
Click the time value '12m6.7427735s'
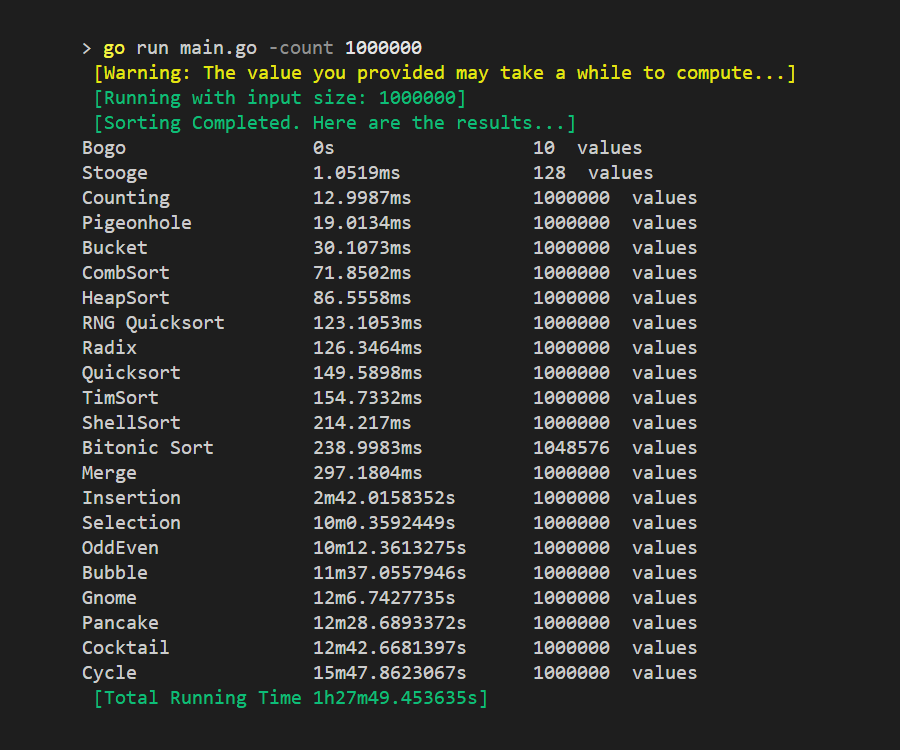(384, 598)
